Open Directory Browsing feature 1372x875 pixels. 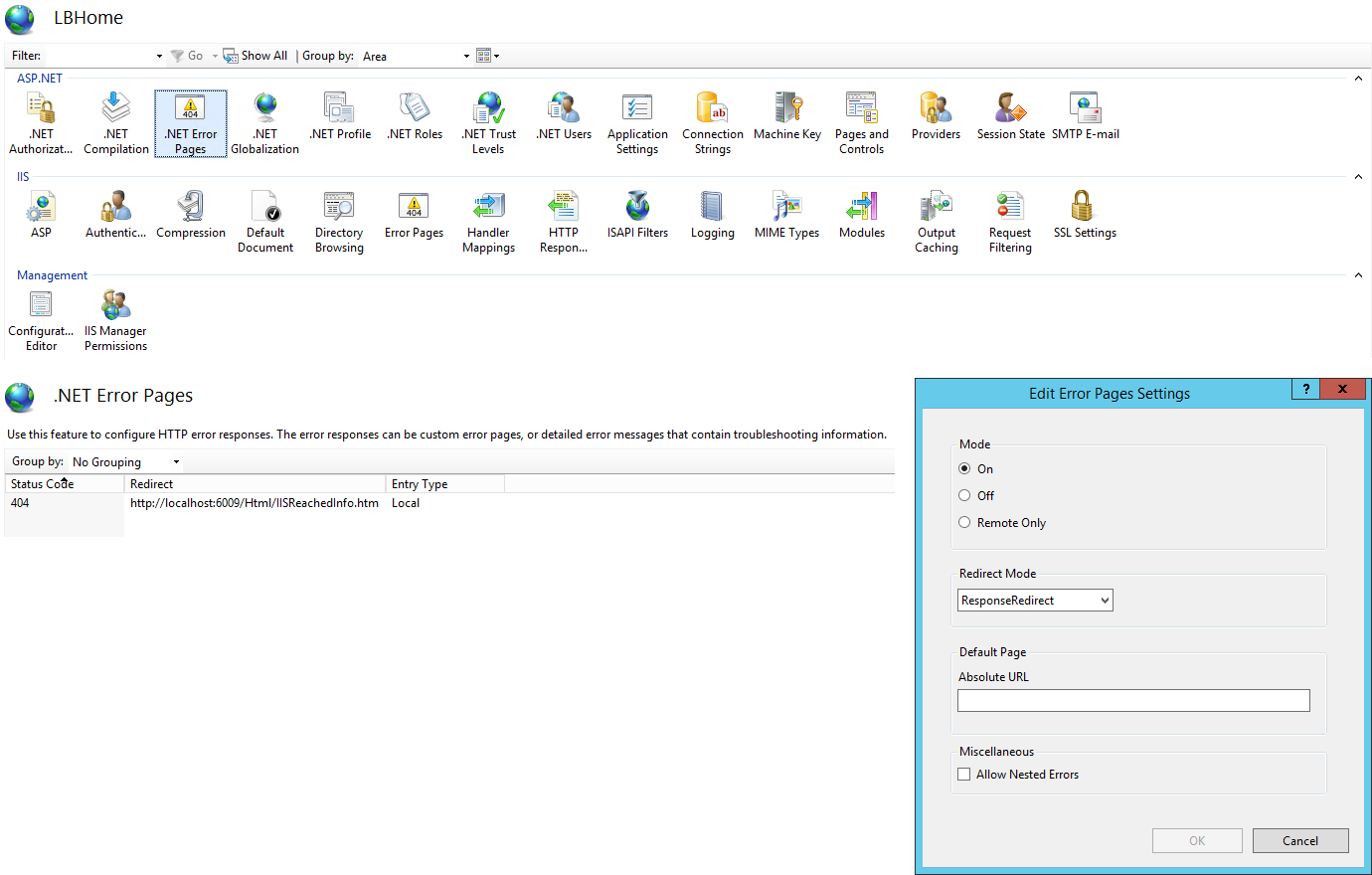click(339, 222)
